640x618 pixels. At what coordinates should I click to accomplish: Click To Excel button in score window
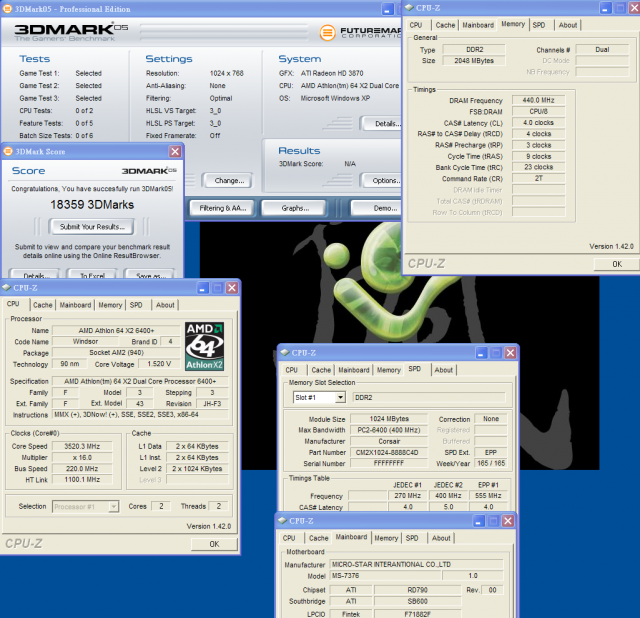[x=92, y=275]
